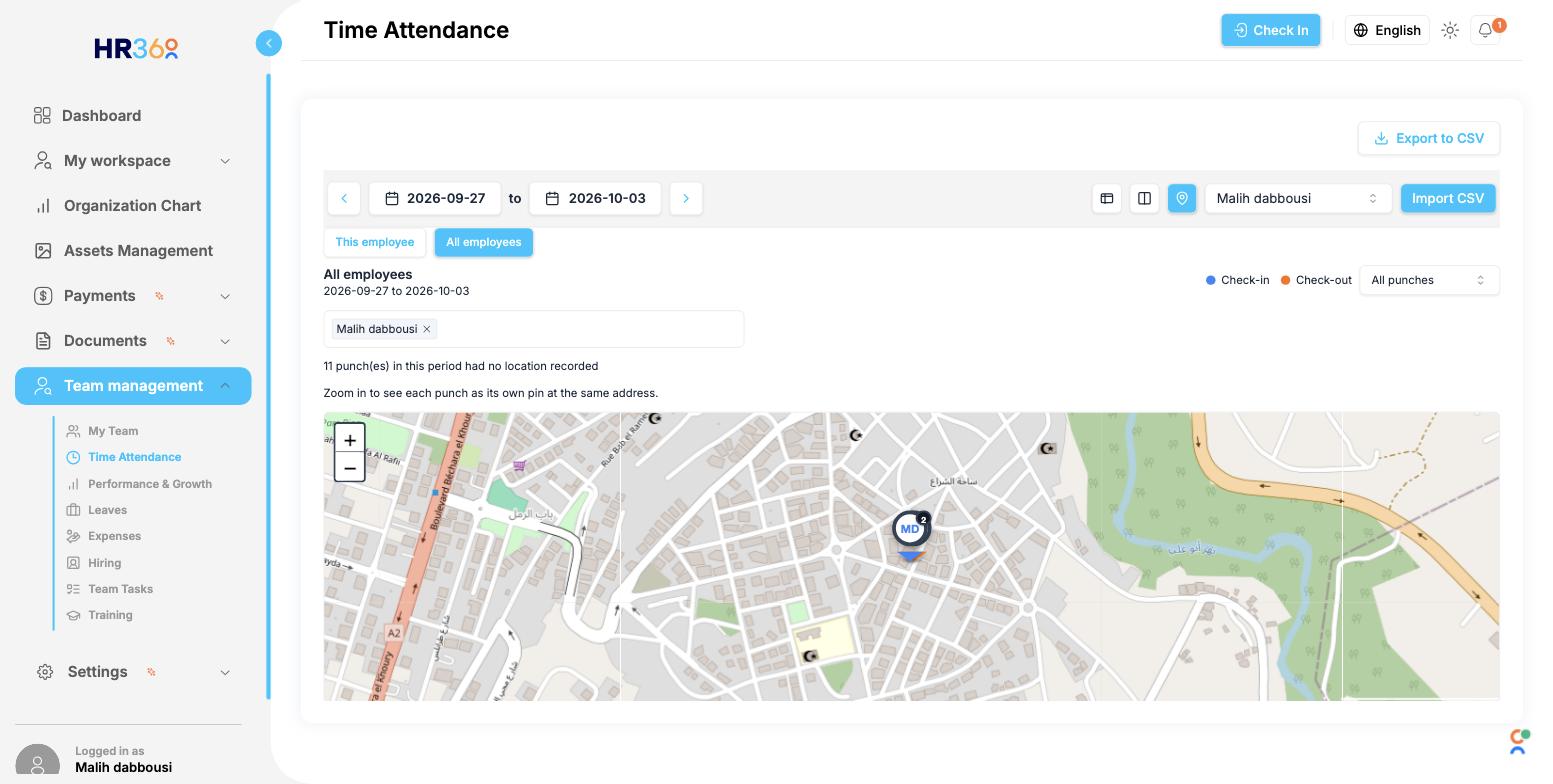The width and height of the screenshot is (1553, 784).
Task: Expand the Documents menu
Action: (133, 341)
